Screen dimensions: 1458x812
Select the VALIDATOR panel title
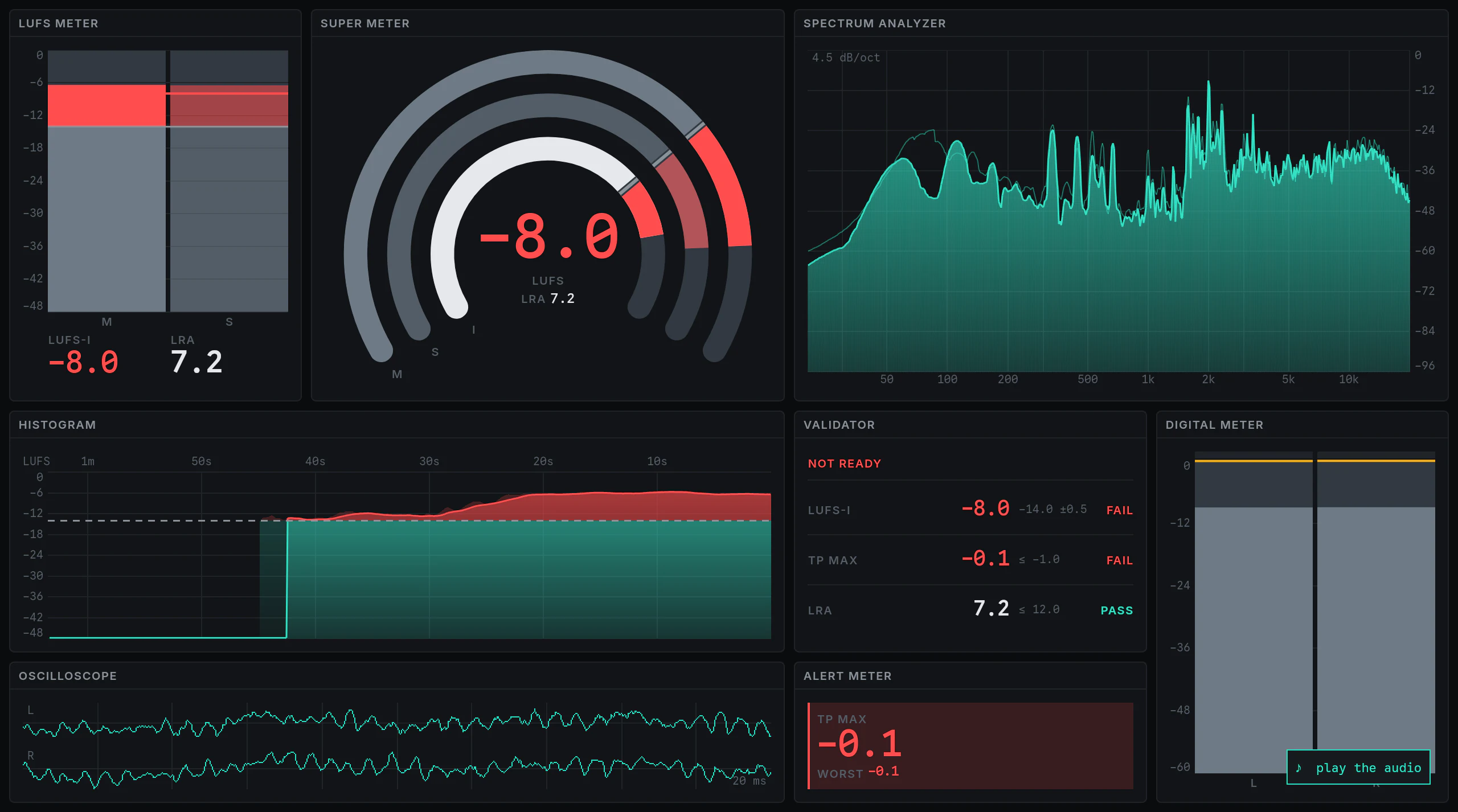click(839, 425)
